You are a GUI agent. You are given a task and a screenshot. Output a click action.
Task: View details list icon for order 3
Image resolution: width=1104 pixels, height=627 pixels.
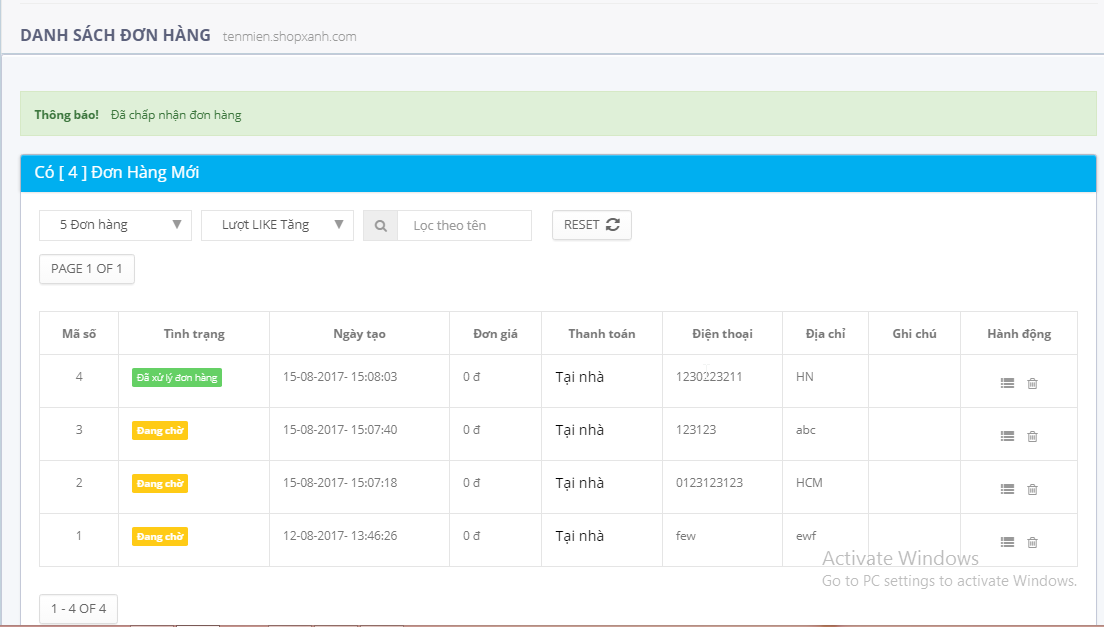(1007, 436)
